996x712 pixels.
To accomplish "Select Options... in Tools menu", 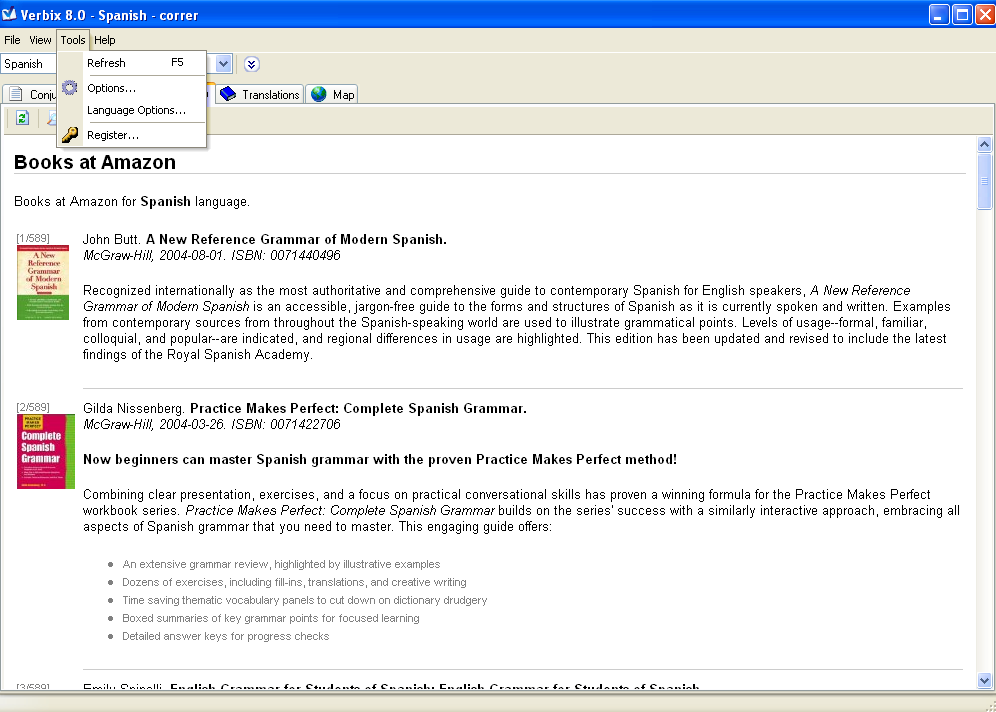I will (x=131, y=88).
